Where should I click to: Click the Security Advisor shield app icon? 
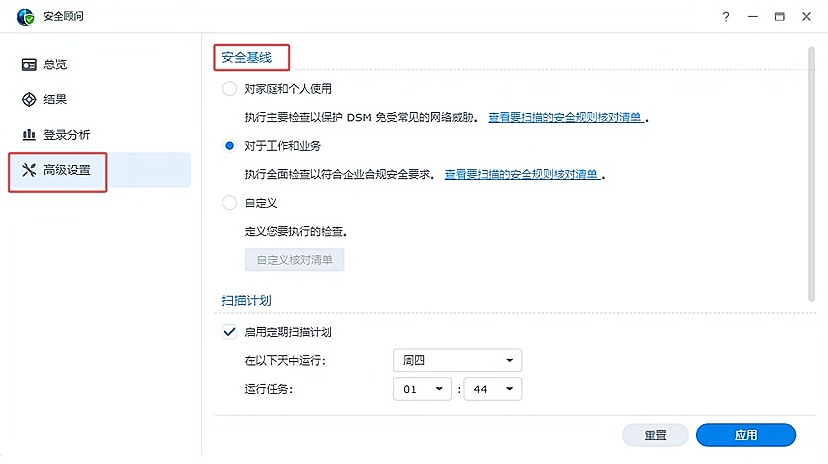click(26, 16)
